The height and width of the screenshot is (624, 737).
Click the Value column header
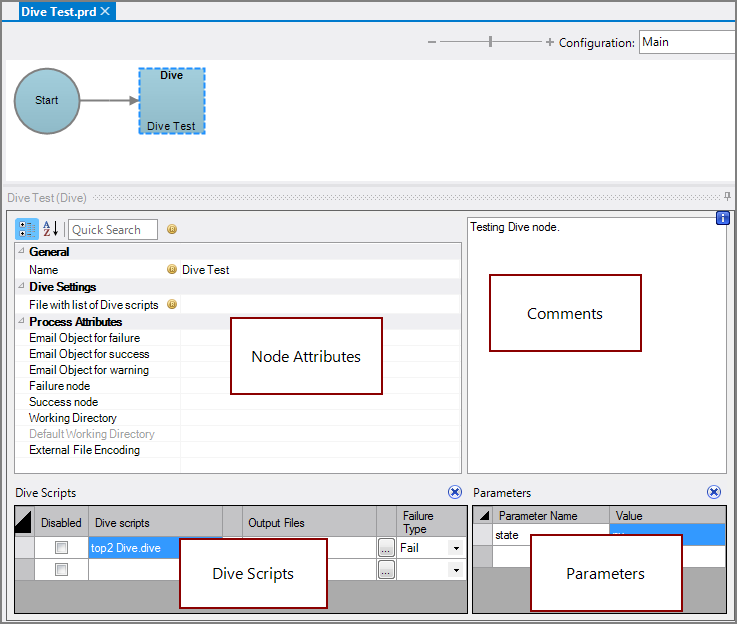(x=667, y=515)
